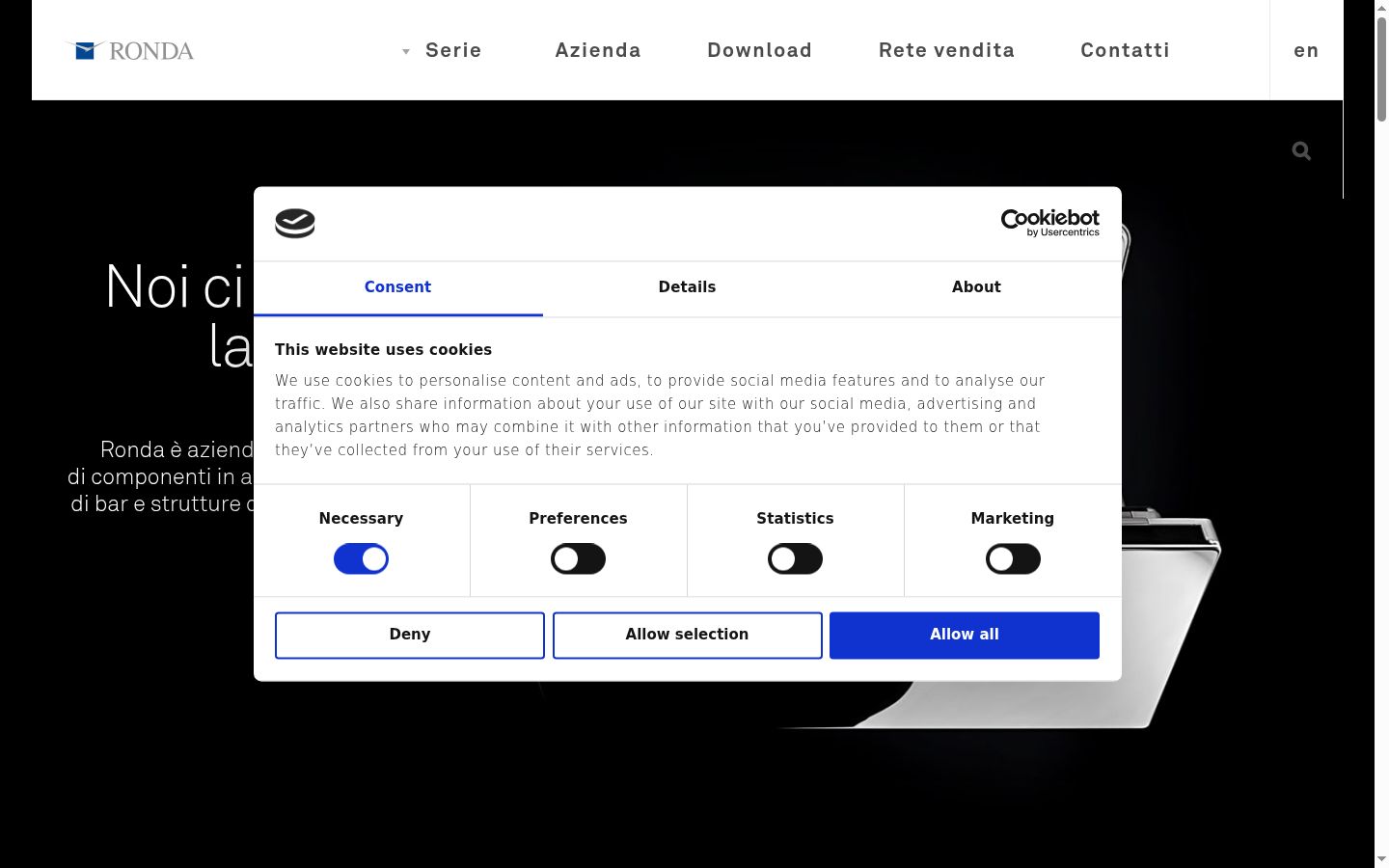
Task: Toggle the Necessary cookies switch
Action: [361, 558]
